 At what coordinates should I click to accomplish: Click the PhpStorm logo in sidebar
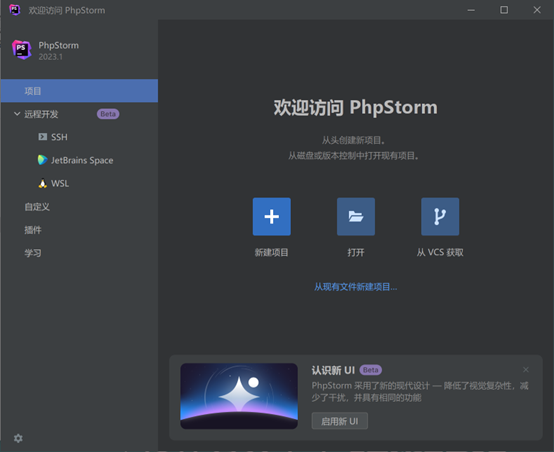[x=22, y=50]
